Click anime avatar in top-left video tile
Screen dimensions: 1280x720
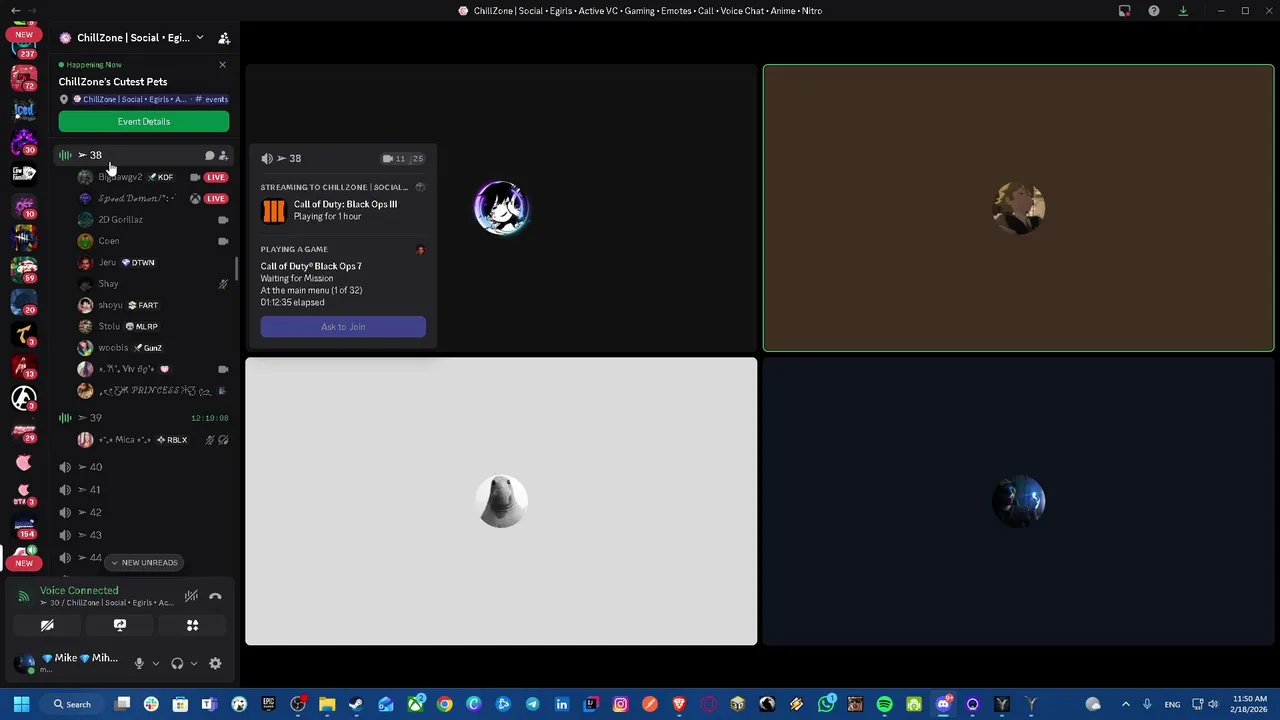pos(501,208)
